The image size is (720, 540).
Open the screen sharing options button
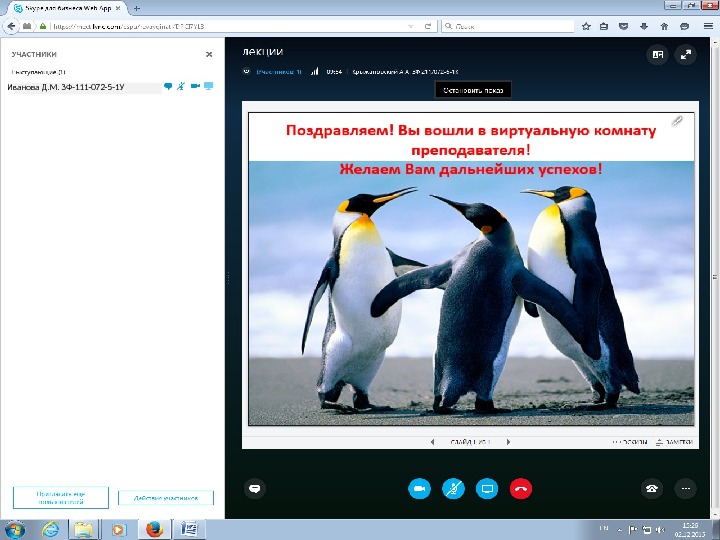point(487,489)
